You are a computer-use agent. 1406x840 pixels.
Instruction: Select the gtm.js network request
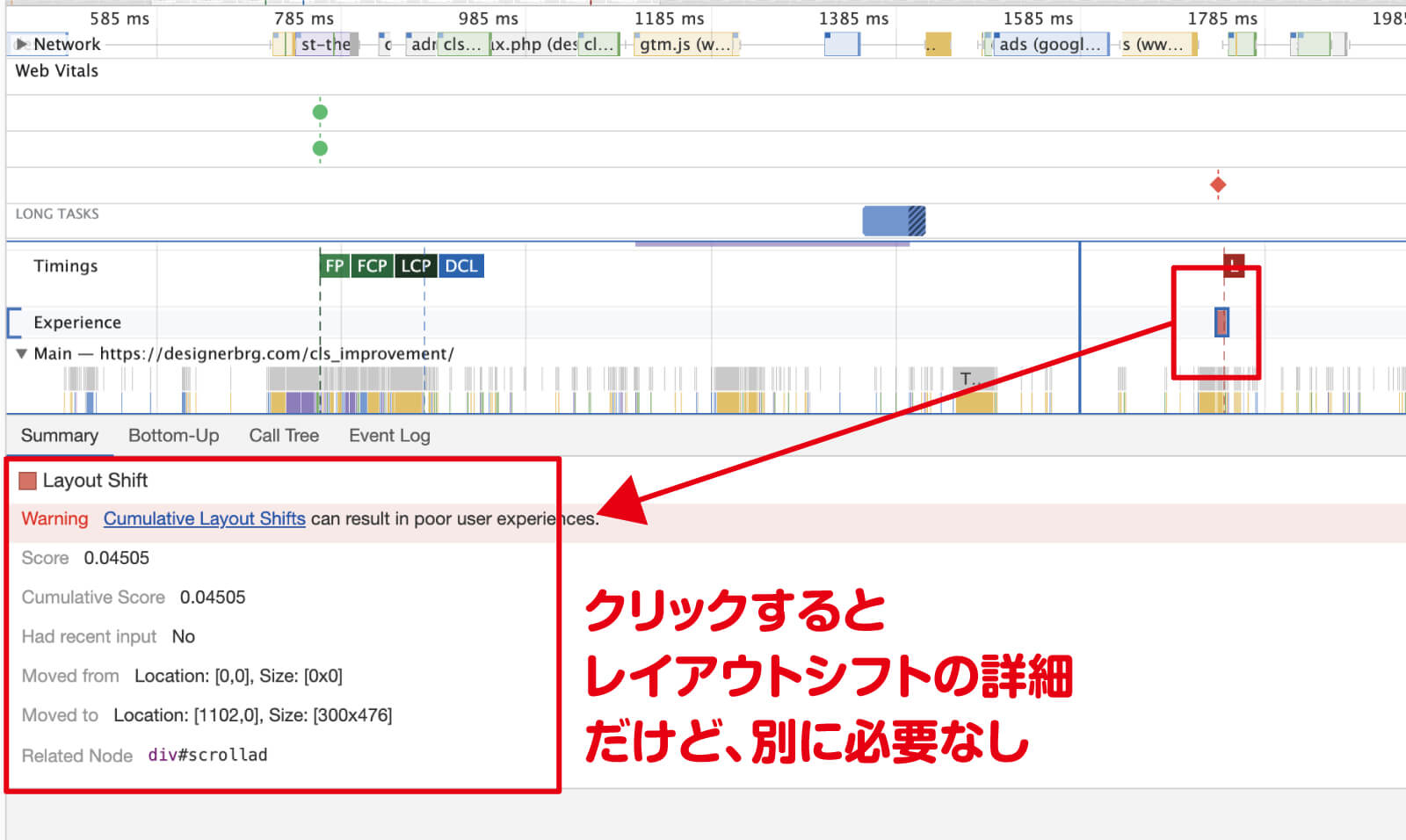685,44
